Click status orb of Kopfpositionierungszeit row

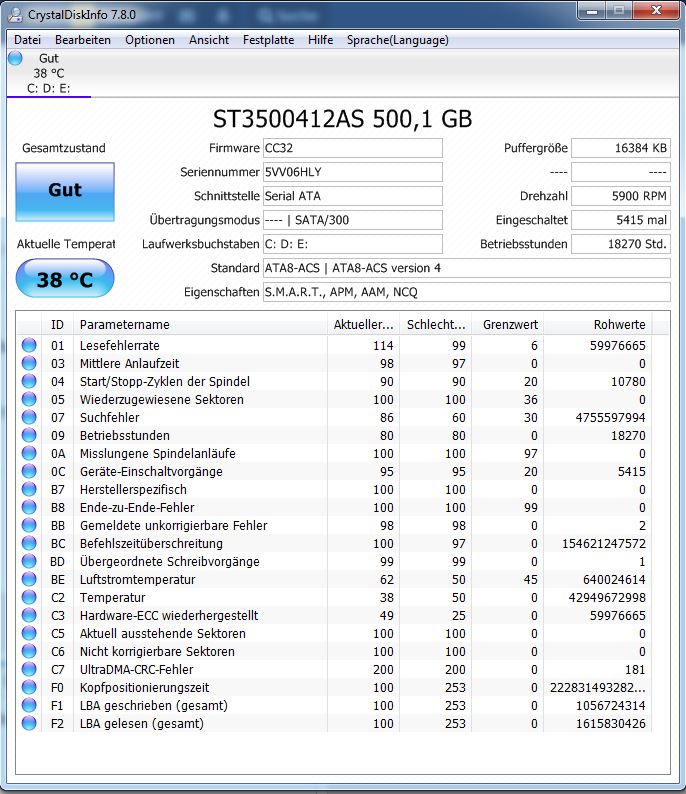click(x=29, y=687)
